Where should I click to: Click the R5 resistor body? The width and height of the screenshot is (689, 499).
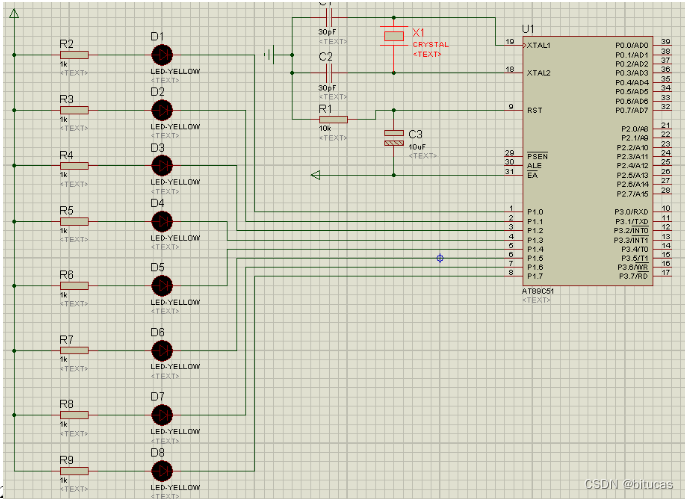tap(74, 221)
